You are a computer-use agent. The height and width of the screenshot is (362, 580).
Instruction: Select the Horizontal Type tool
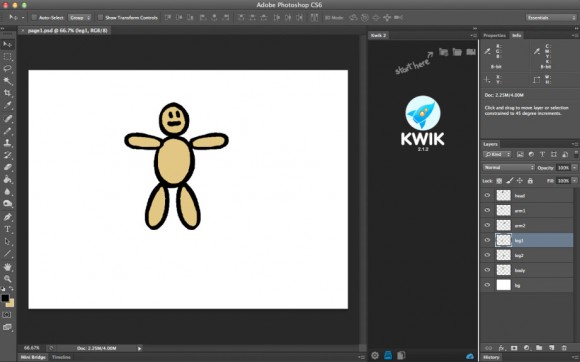[x=7, y=229]
